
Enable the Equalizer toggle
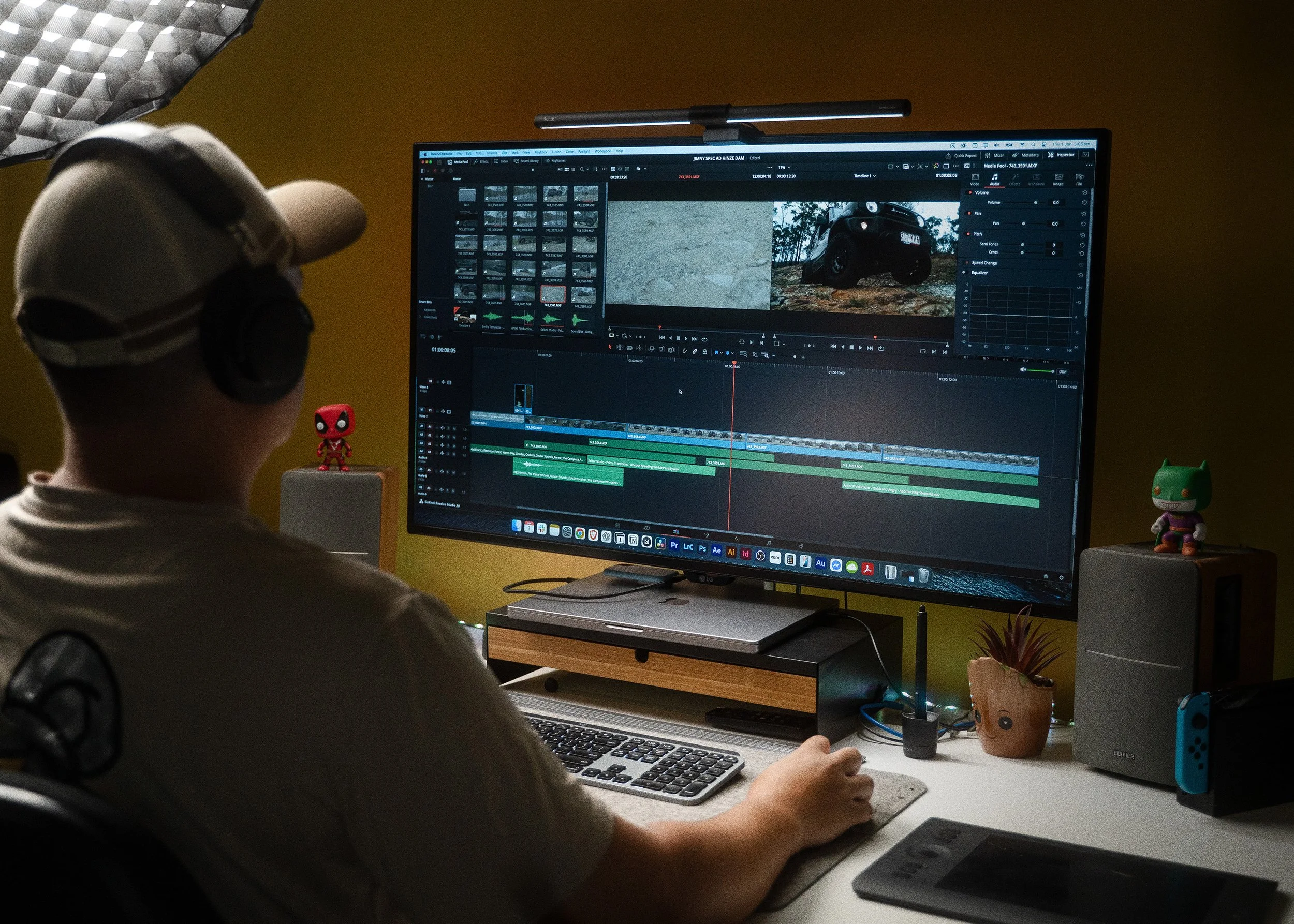point(964,273)
